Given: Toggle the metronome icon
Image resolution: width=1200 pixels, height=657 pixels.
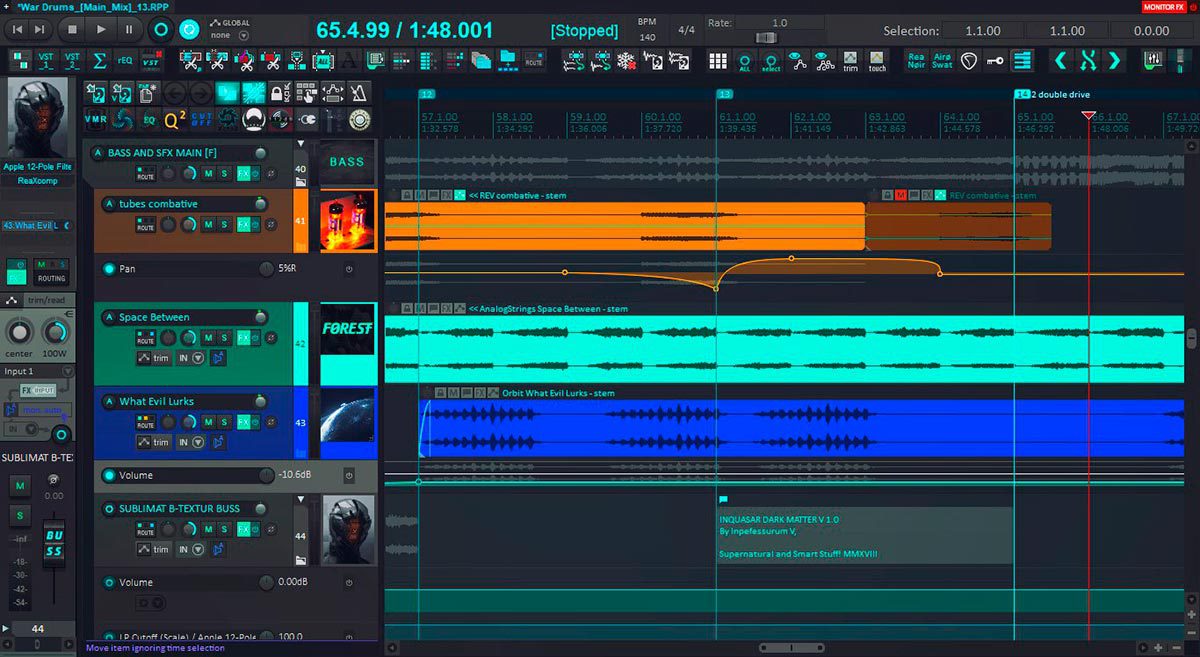Looking at the screenshot, I should click(359, 94).
